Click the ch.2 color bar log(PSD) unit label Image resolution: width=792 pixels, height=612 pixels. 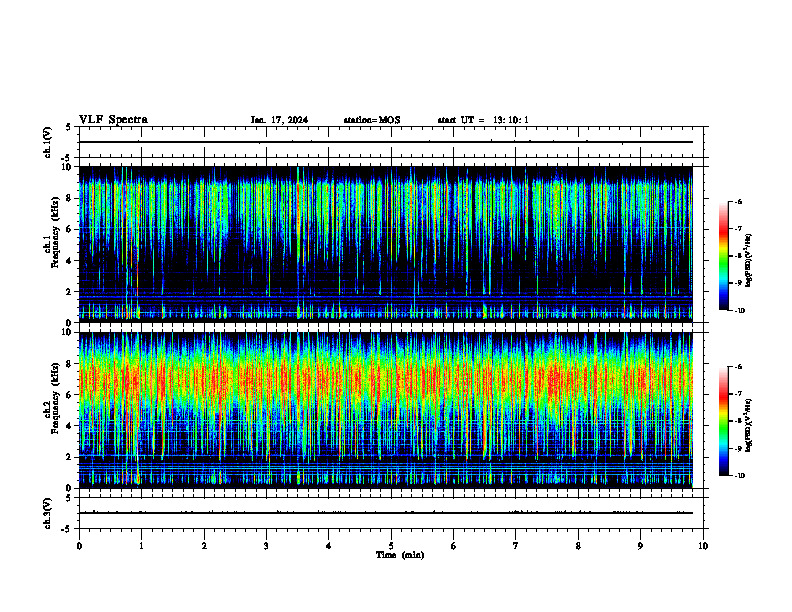tap(749, 425)
